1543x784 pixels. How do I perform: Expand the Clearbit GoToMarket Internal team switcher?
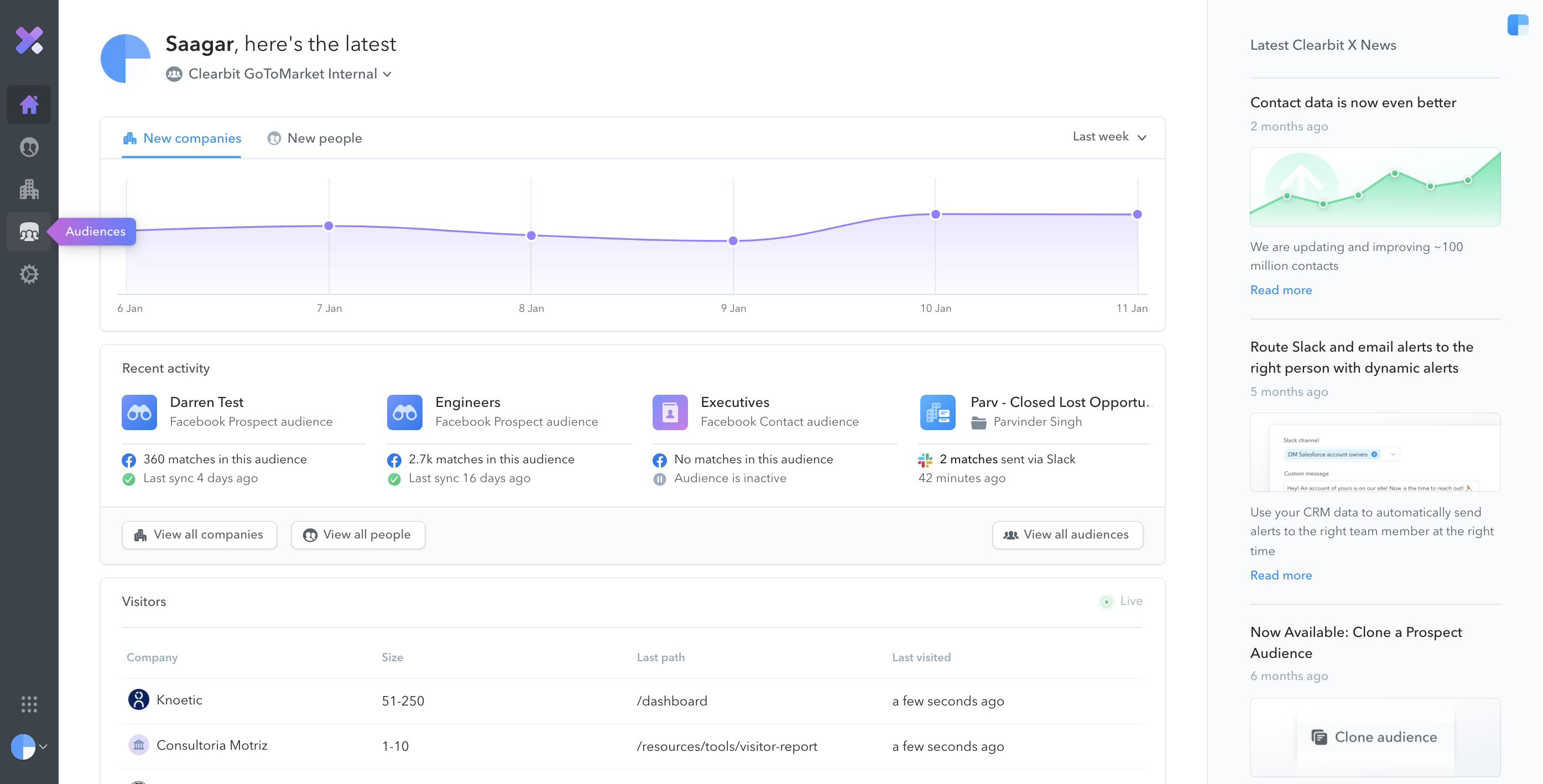(279, 74)
